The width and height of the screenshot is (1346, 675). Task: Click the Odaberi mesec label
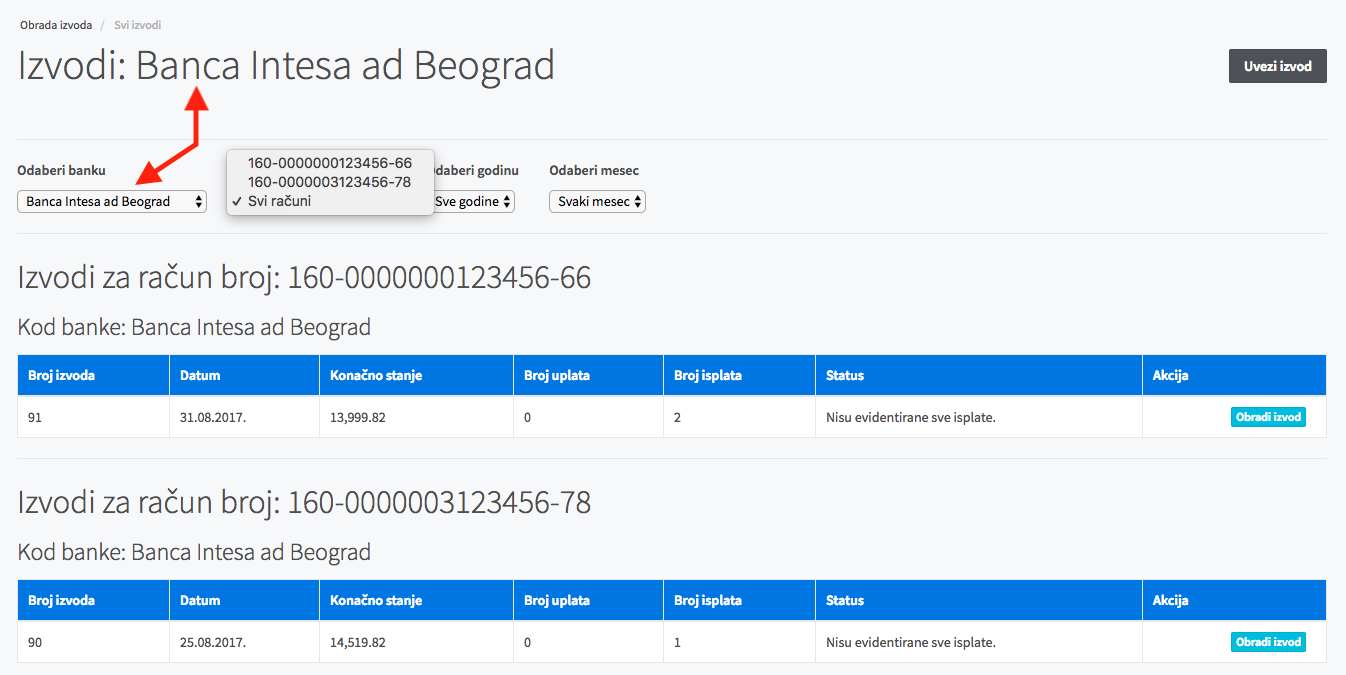[594, 171]
